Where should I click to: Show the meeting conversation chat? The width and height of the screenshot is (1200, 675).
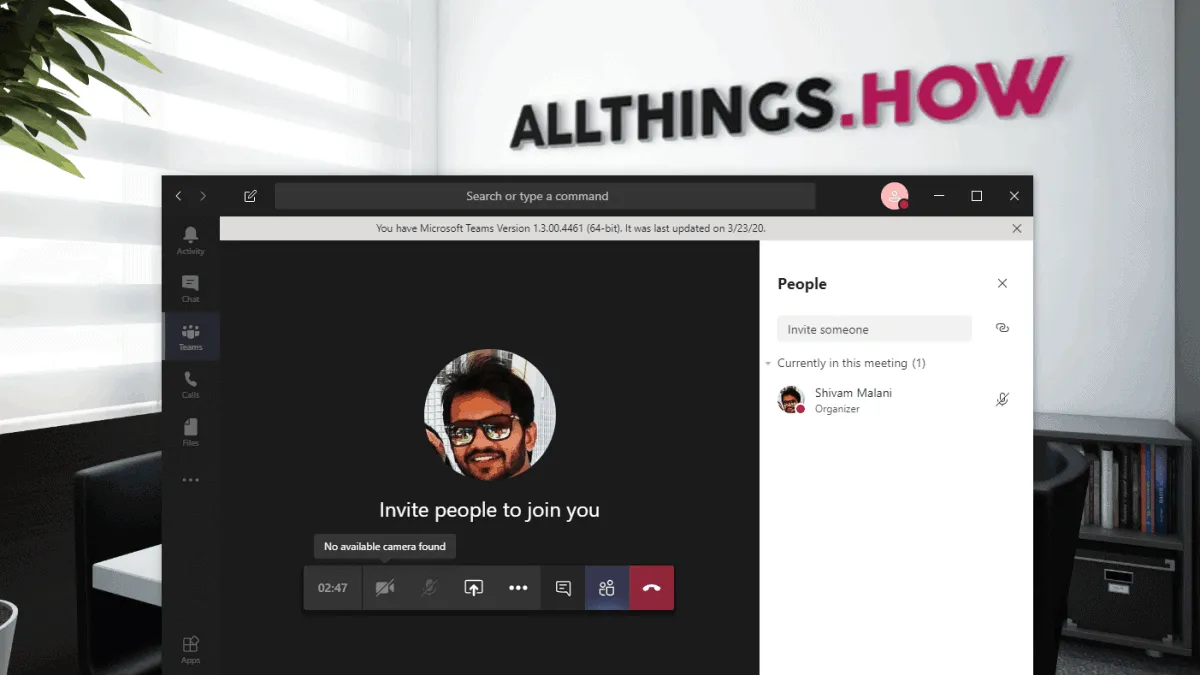coord(563,588)
